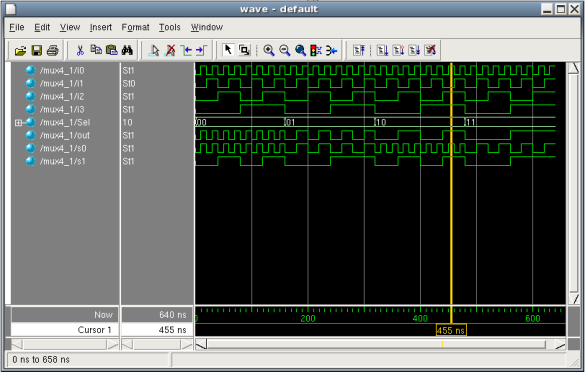The width and height of the screenshot is (585, 372).
Task: Save the wave format with the floppy icon
Action: point(36,50)
